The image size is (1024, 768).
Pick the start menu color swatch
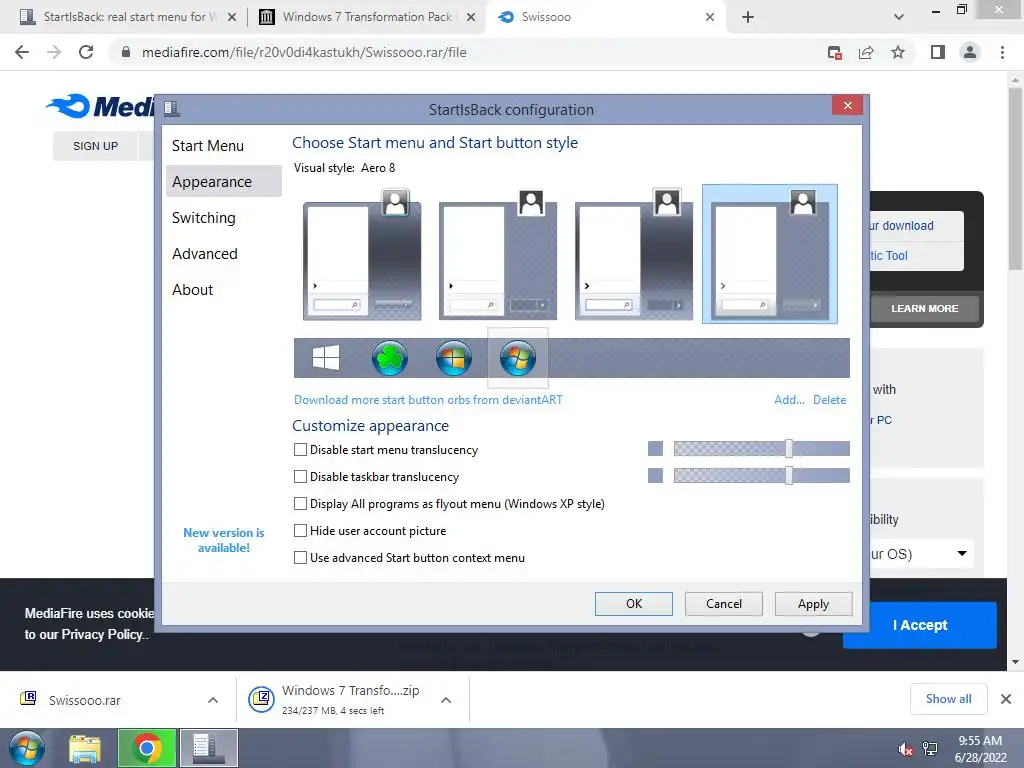tap(655, 449)
